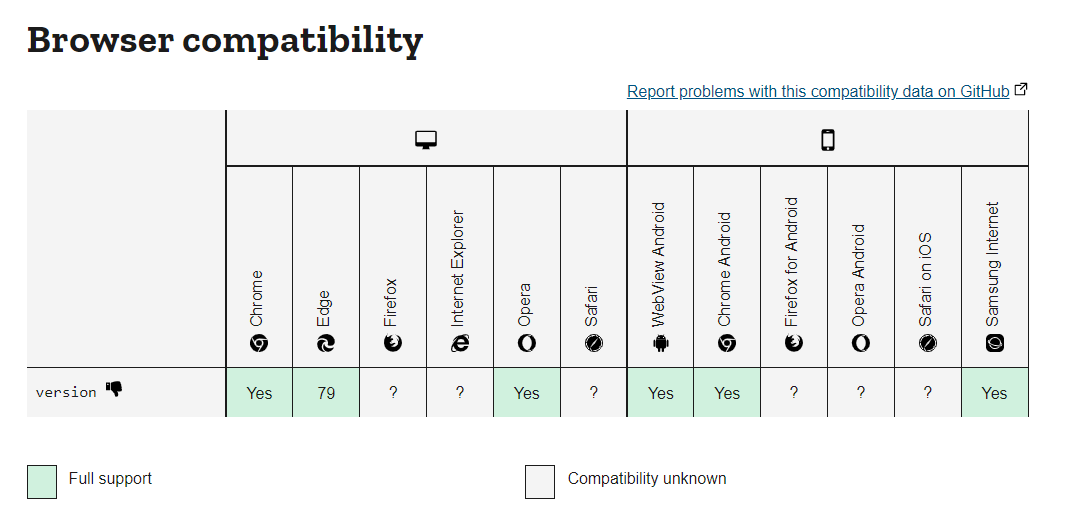Image resolution: width=1088 pixels, height=521 pixels.
Task: Click the Compatibility unknown legend swatch
Action: (540, 481)
